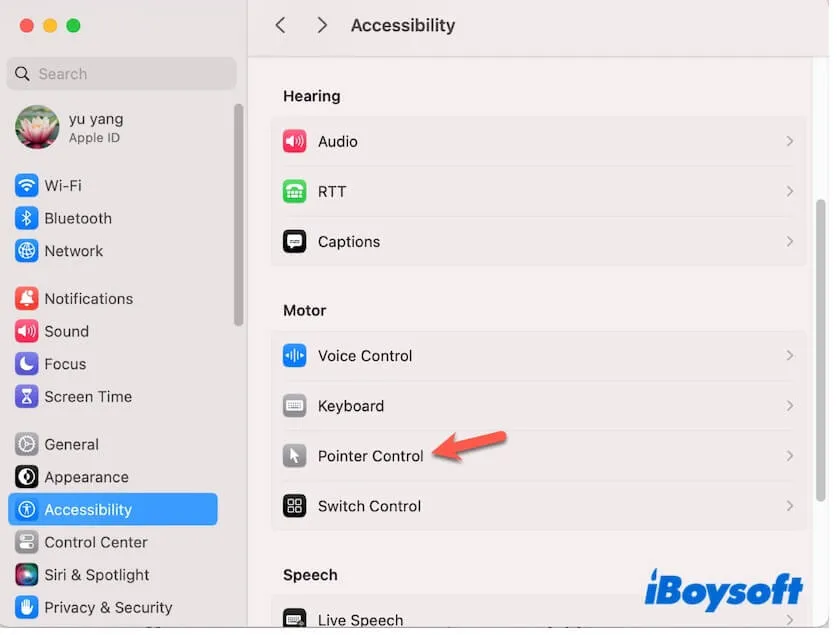Click the RTT phone icon
Image resolution: width=837 pixels, height=635 pixels.
coord(294,192)
